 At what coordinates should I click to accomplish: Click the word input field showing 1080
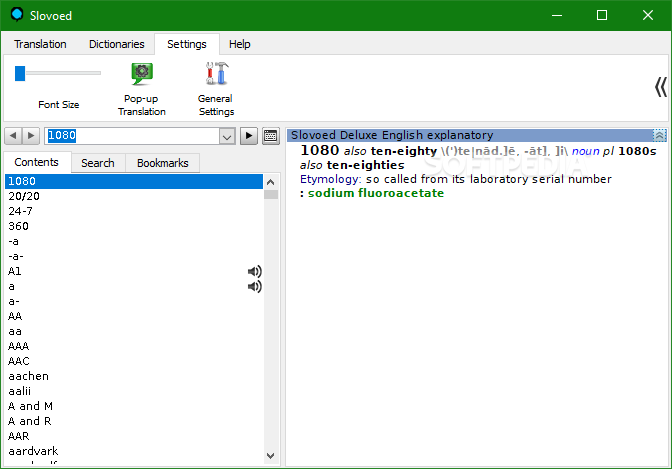132,136
